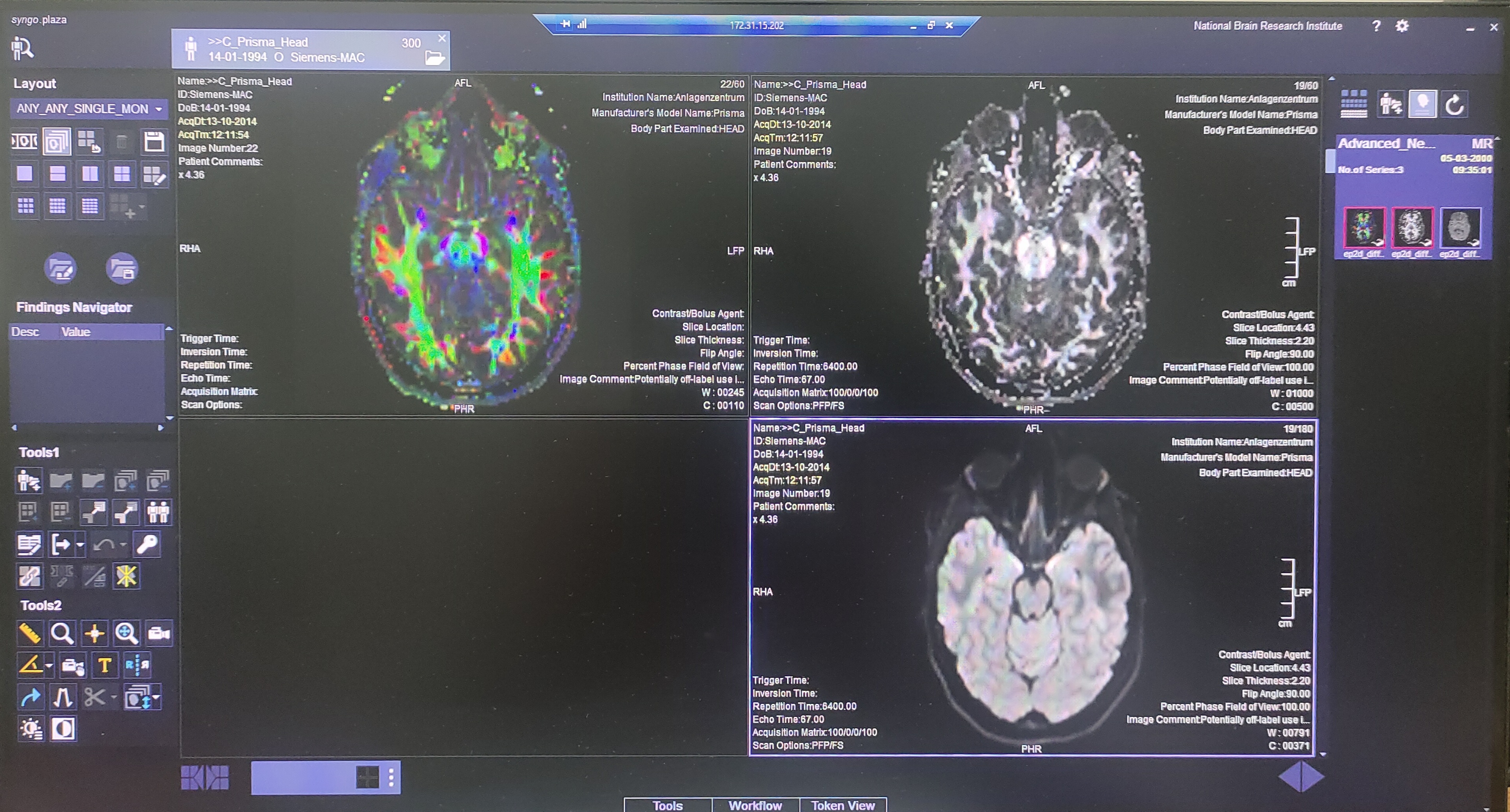Expand the export tool dropdown arrow
Screen dimensions: 1510x812
point(80,545)
